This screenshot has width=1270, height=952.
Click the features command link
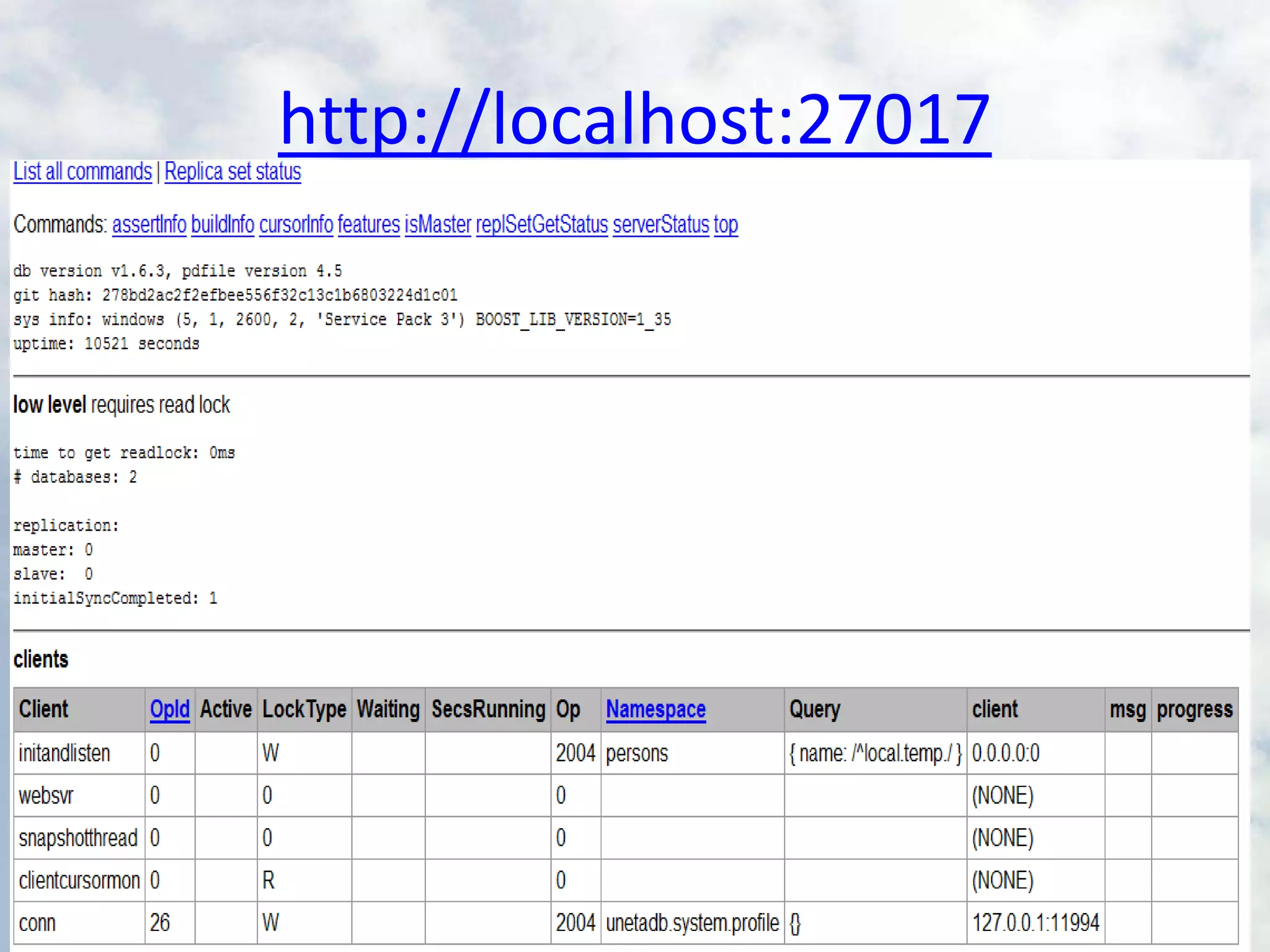point(369,224)
